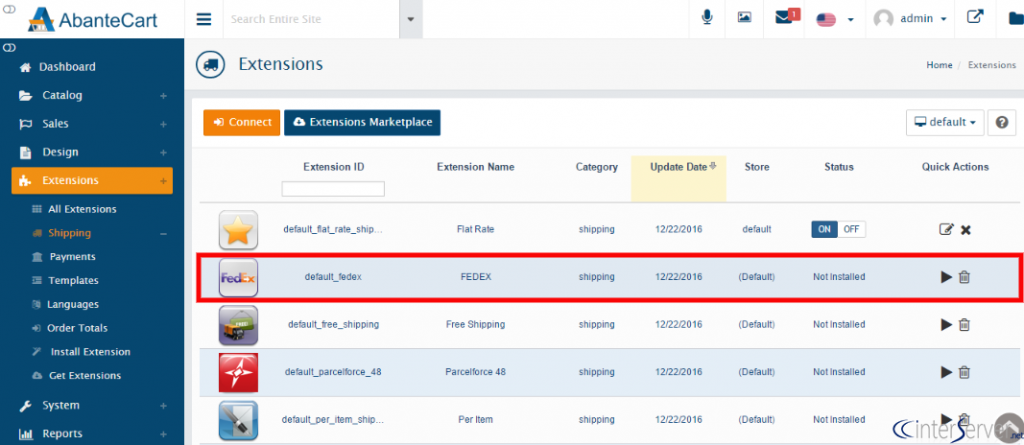Viewport: 1024px width, 445px height.
Task: Click the default_free_shipping ID text
Action: [x=333, y=324]
